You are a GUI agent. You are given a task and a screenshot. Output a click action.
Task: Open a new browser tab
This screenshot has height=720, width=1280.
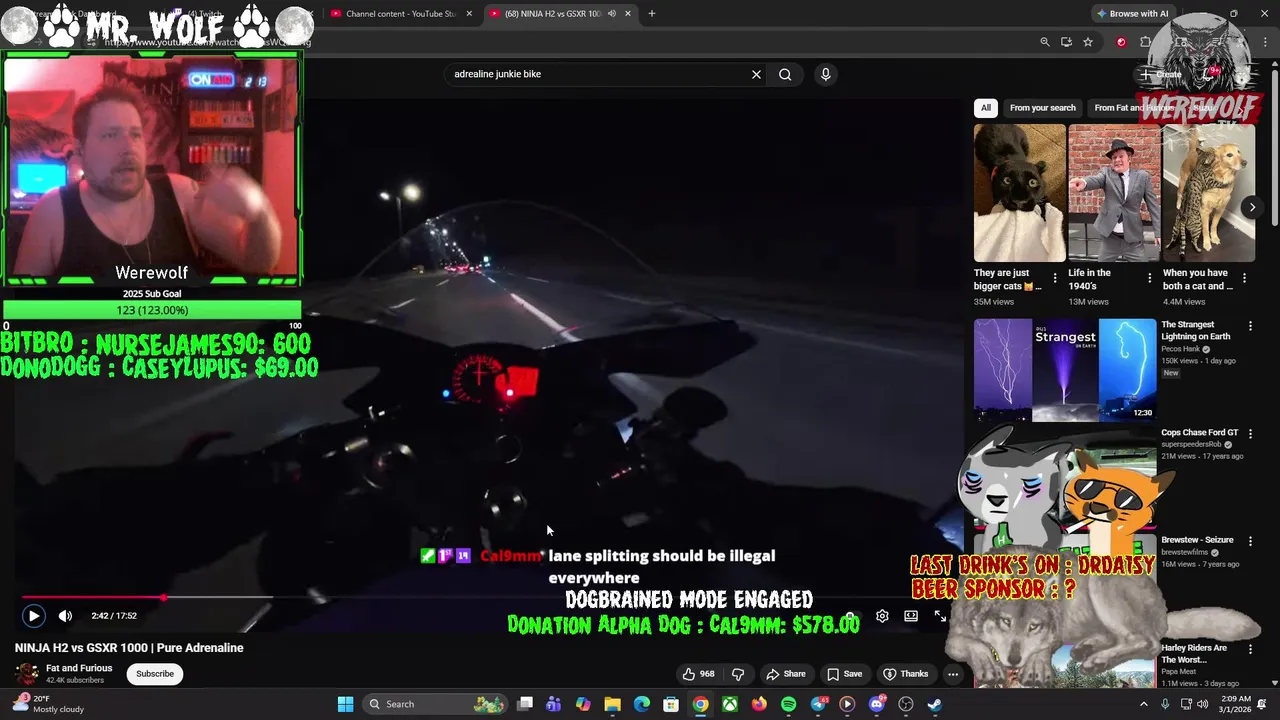point(651,14)
